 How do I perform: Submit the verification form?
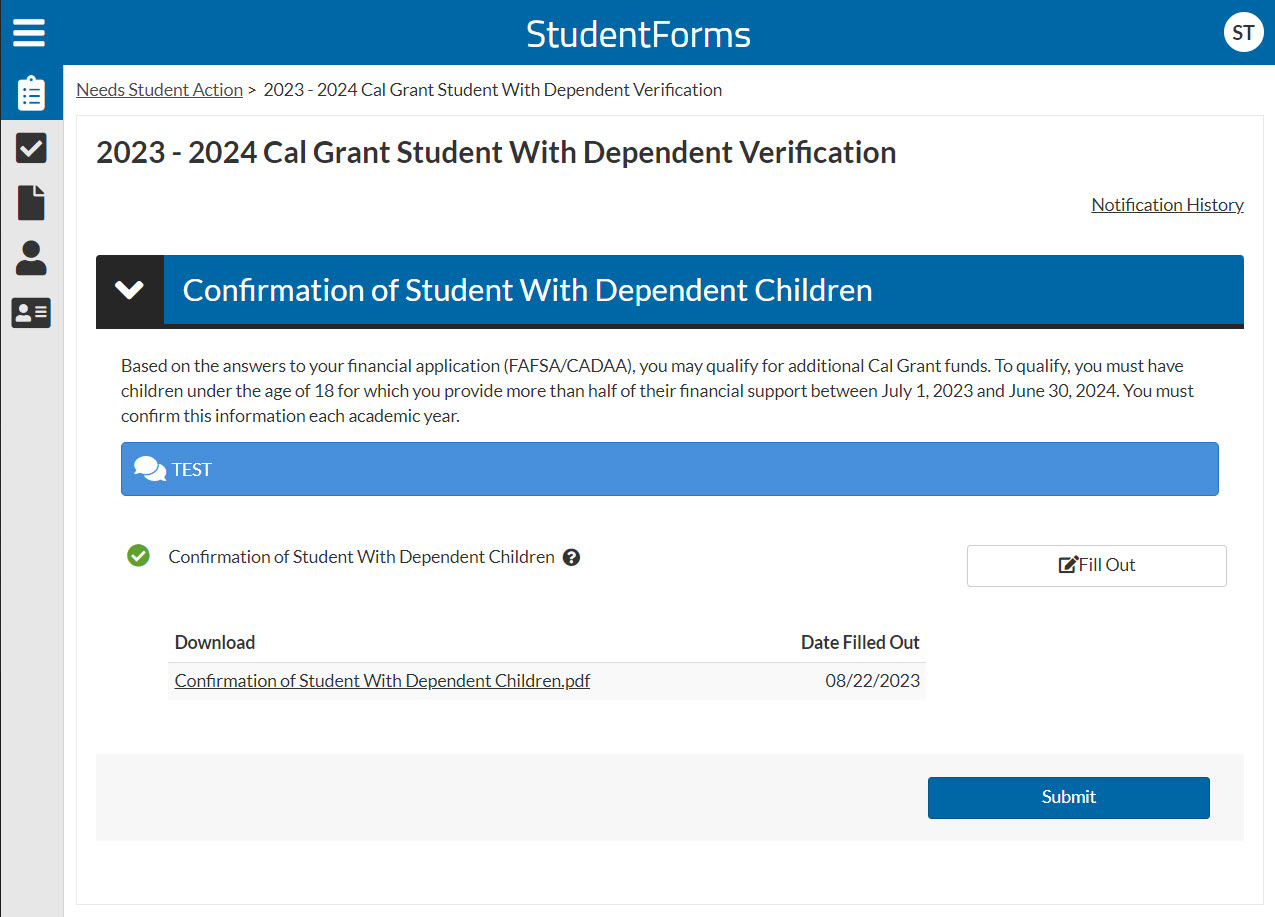[x=1068, y=797]
